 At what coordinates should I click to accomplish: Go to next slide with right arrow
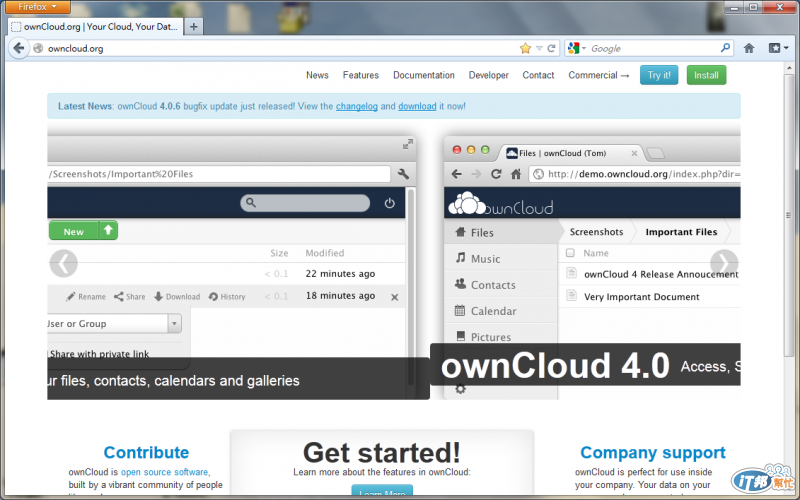[723, 263]
